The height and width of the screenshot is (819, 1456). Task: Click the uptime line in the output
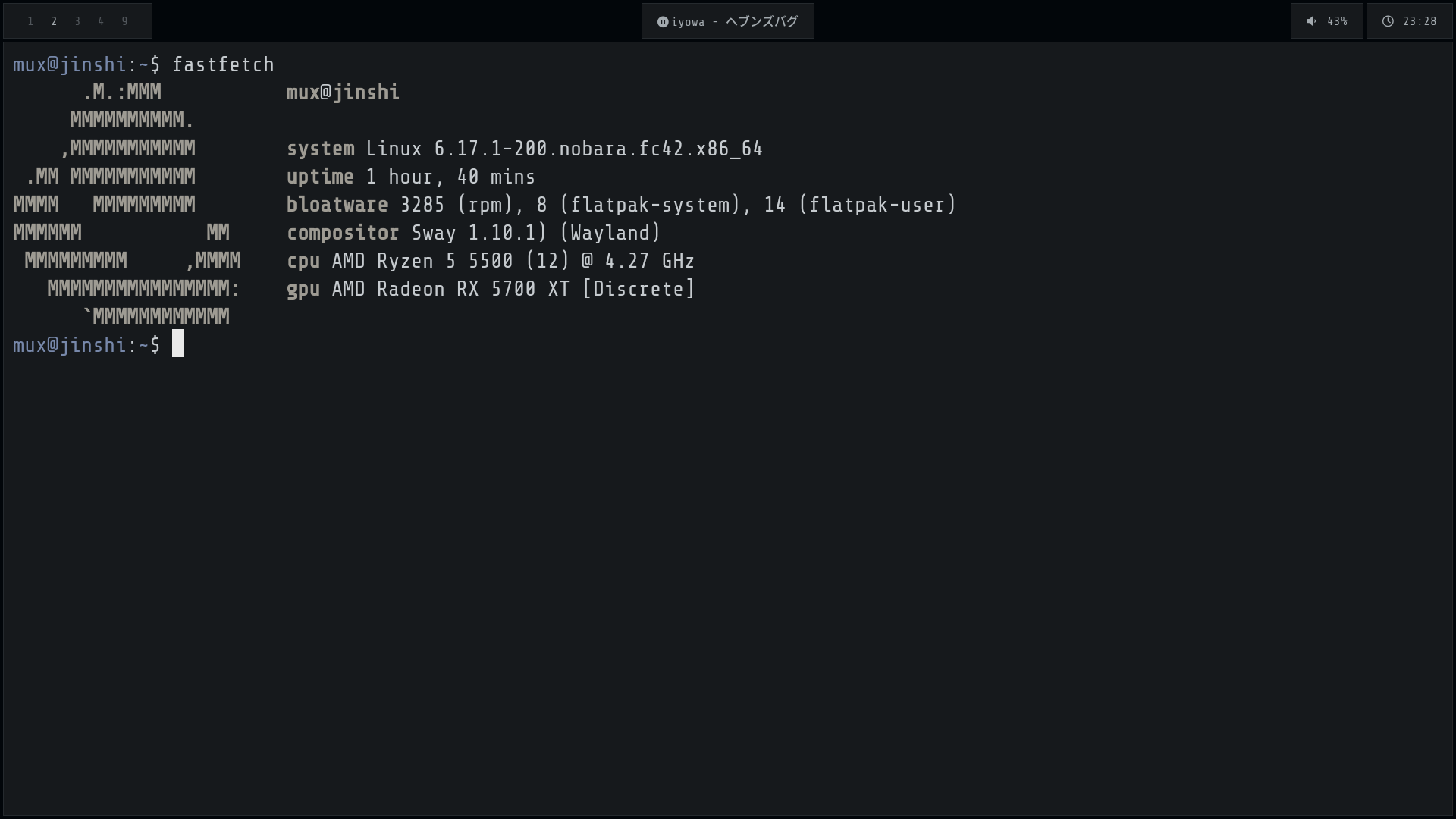(x=411, y=177)
